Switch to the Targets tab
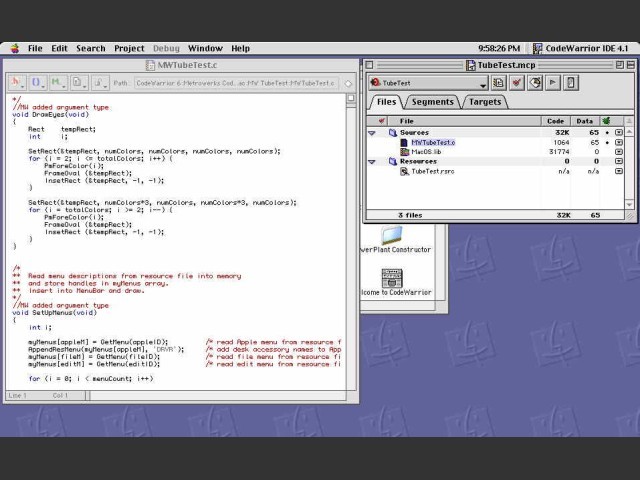This screenshot has width=640, height=480. tap(485, 102)
